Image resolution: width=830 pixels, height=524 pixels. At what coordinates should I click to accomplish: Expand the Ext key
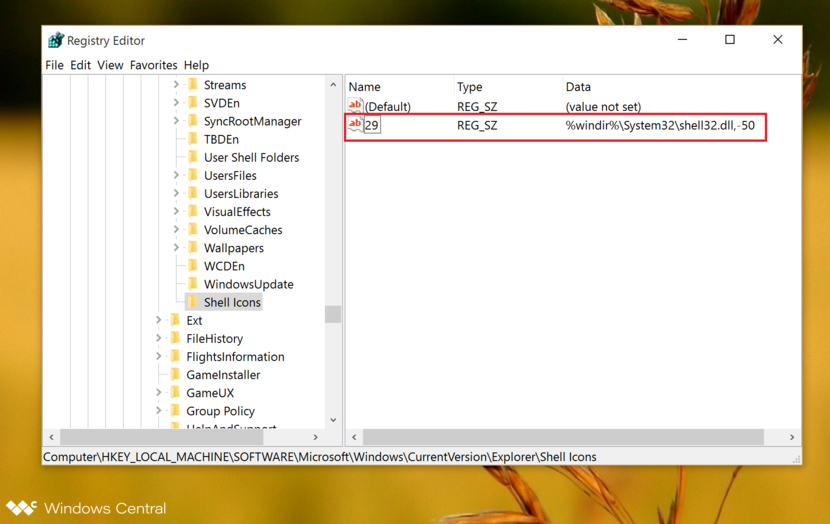point(158,320)
